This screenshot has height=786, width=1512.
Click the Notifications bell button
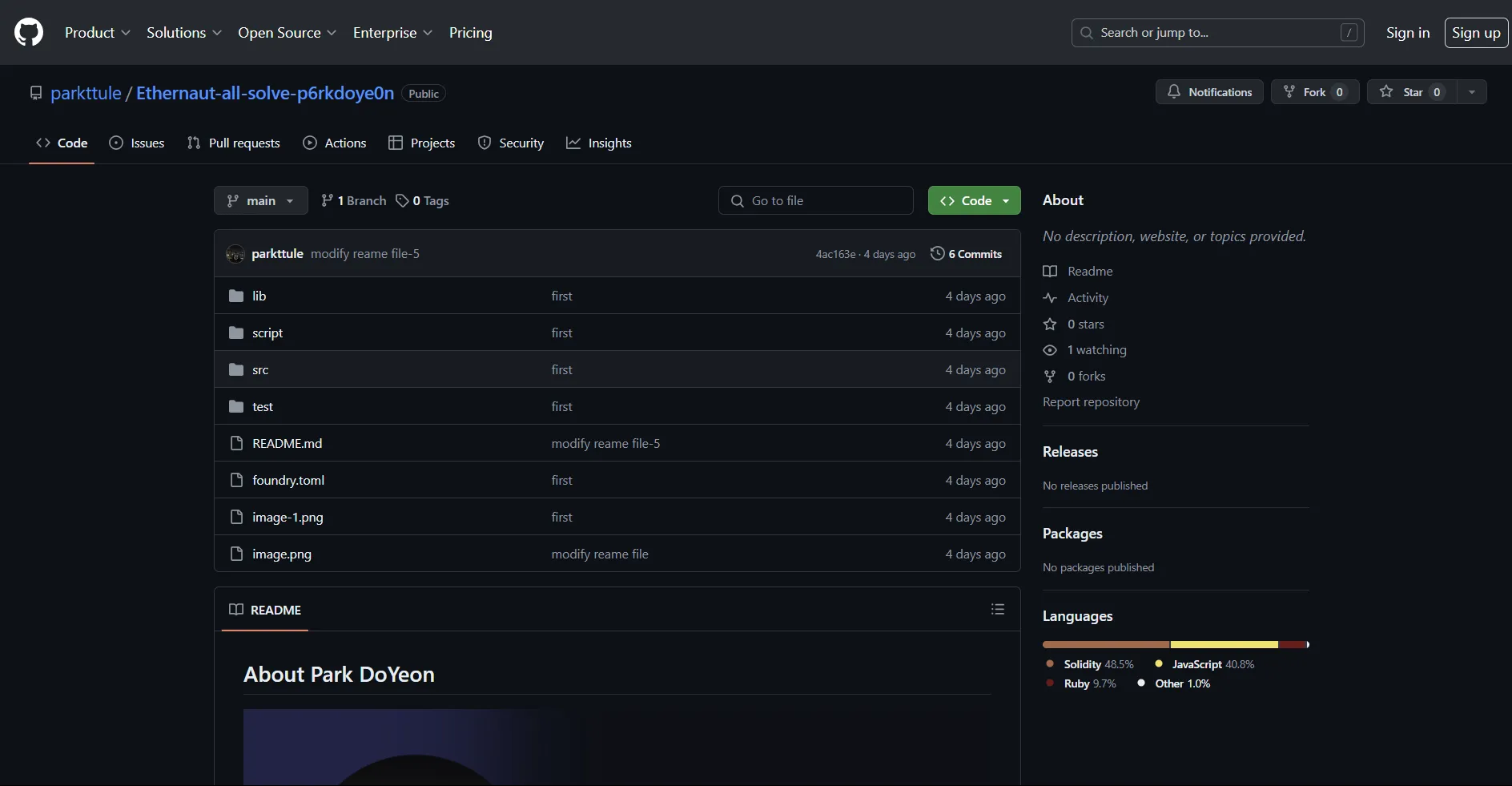1208,92
